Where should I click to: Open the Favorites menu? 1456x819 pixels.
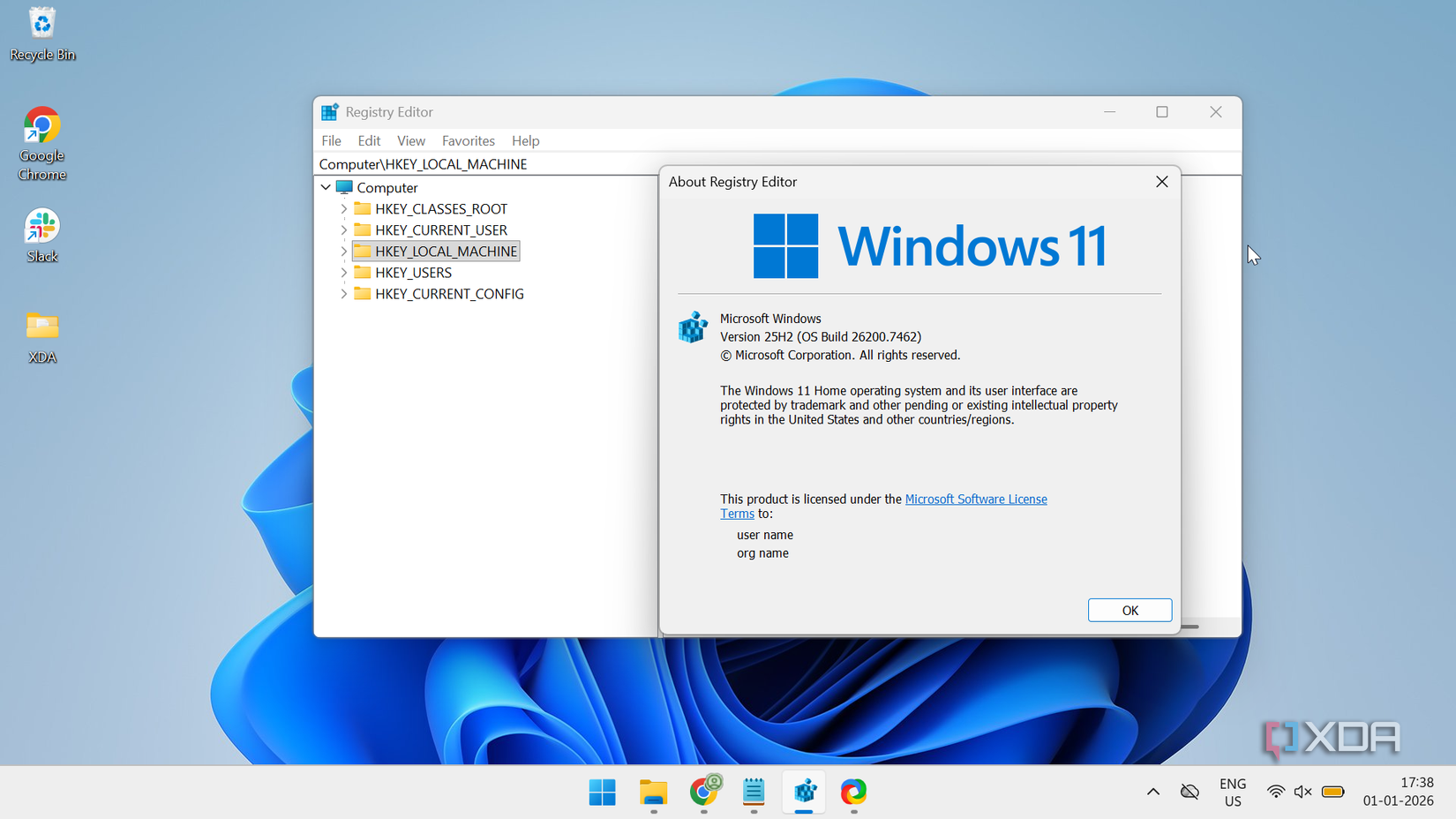468,141
